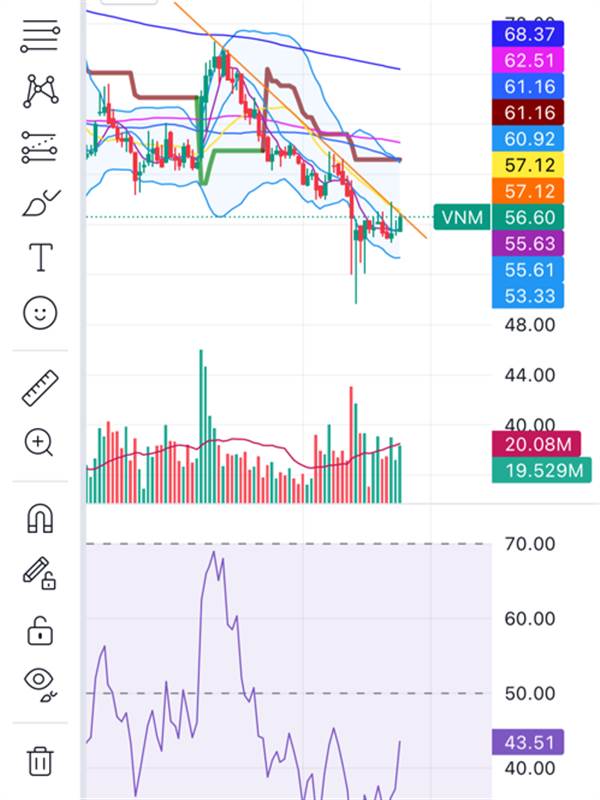Click the tallest green volume bar
This screenshot has width=600, height=800.
tap(201, 426)
